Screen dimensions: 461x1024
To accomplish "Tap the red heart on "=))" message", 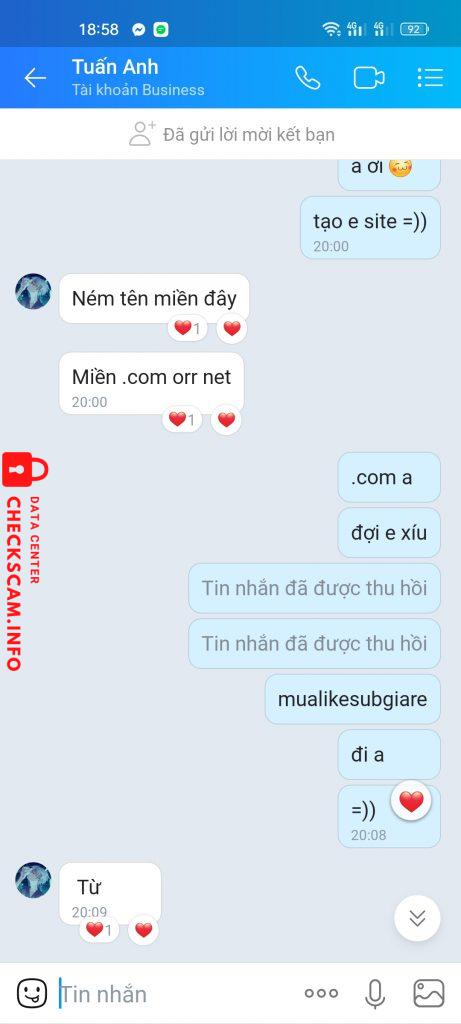I will click(411, 801).
